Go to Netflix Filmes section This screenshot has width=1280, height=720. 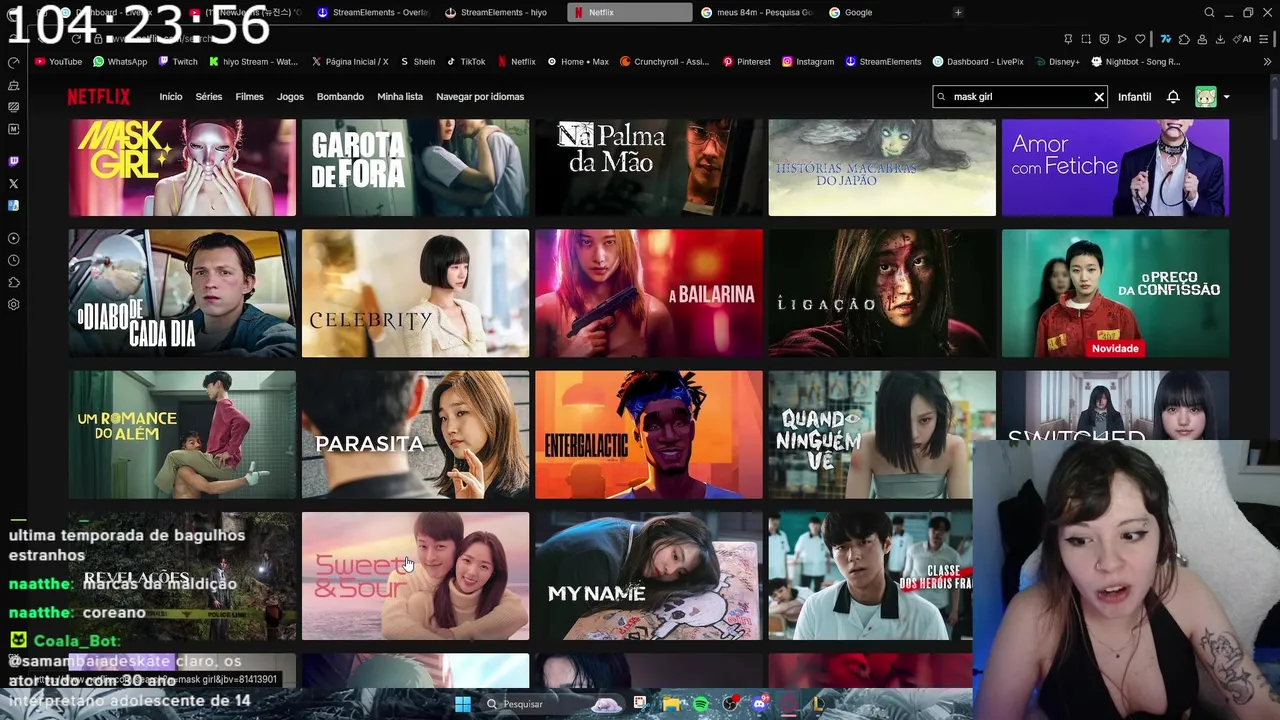click(x=249, y=97)
